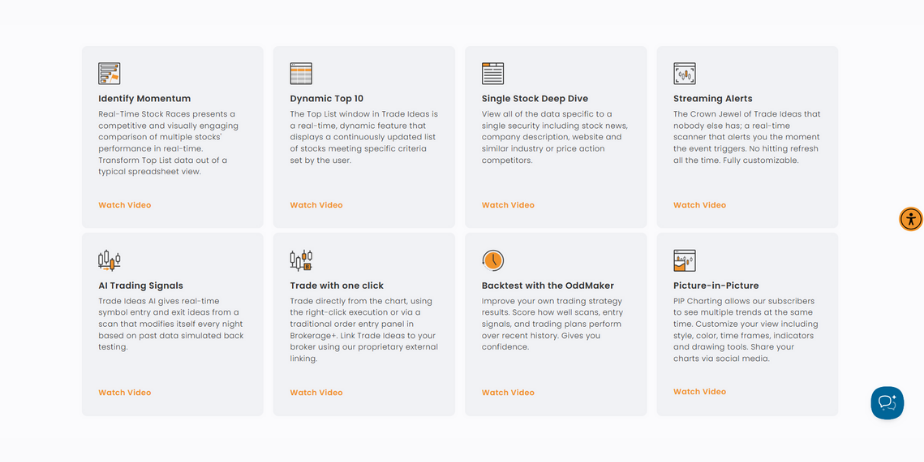Click the Picture-in-Picture chart icon
This screenshot has height=462, width=924.
coord(684,260)
